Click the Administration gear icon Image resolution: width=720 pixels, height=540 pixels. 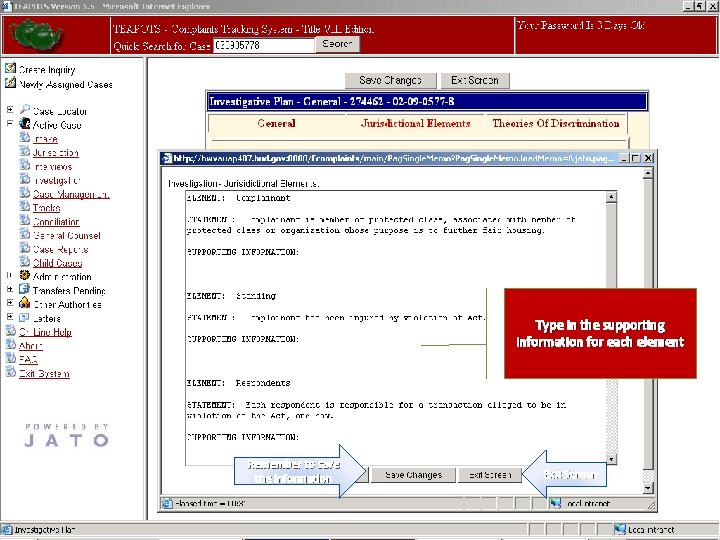(25, 276)
